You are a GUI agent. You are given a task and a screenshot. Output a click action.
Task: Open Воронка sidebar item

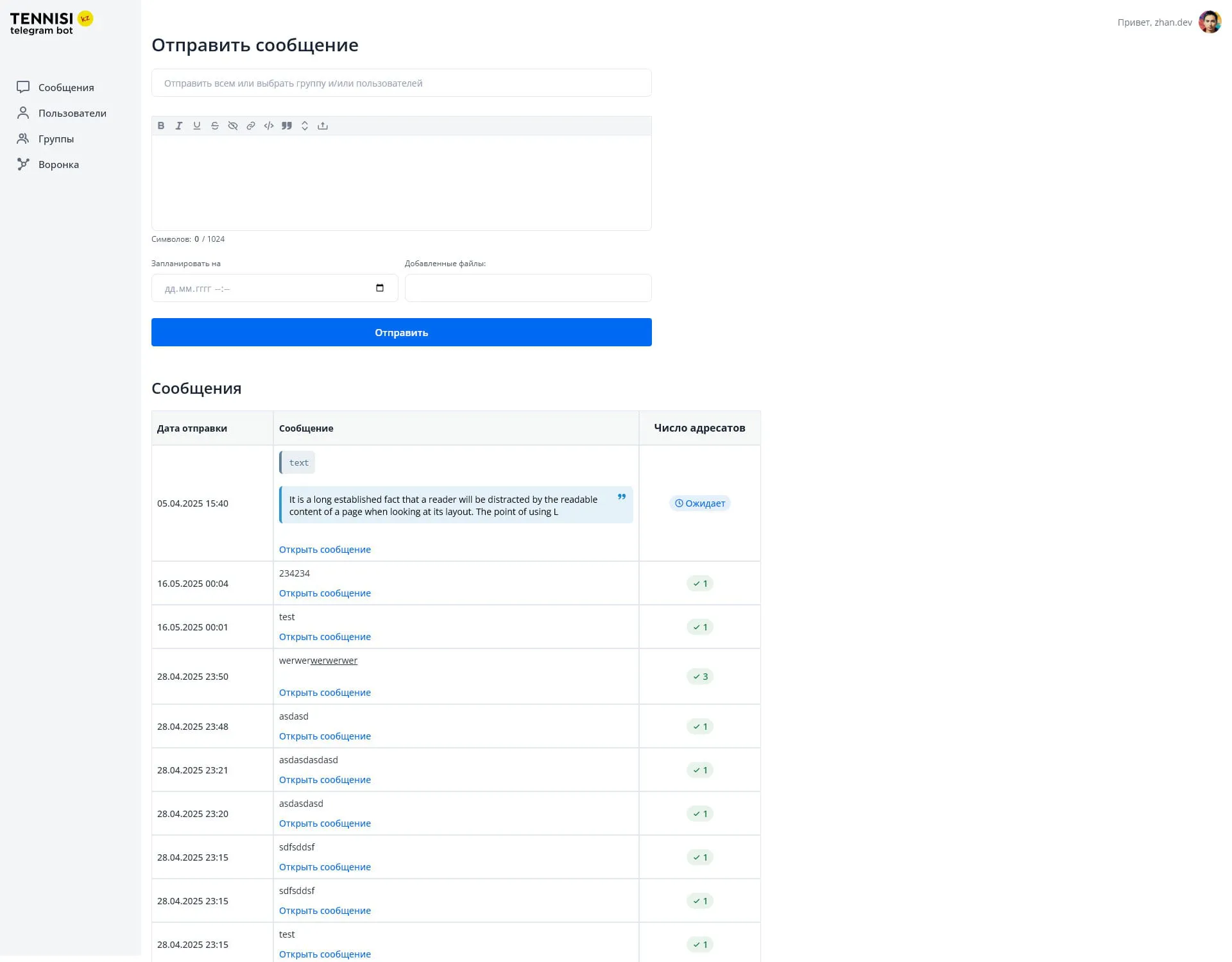[x=58, y=165]
